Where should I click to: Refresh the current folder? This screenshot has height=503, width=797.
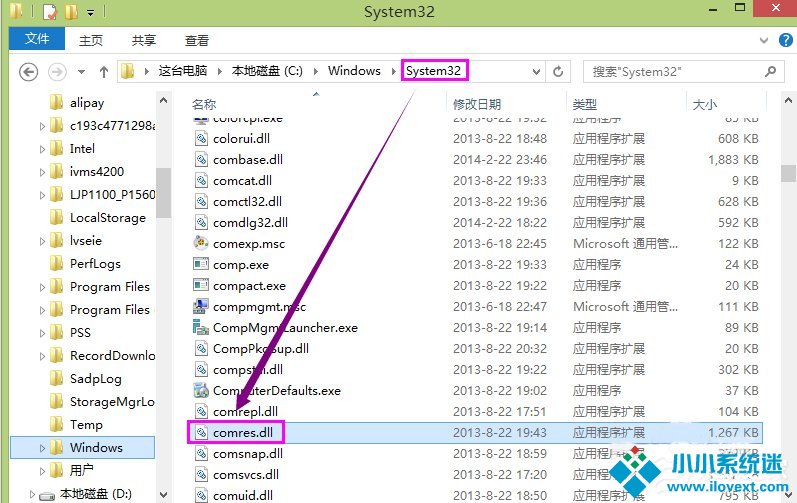pos(558,72)
